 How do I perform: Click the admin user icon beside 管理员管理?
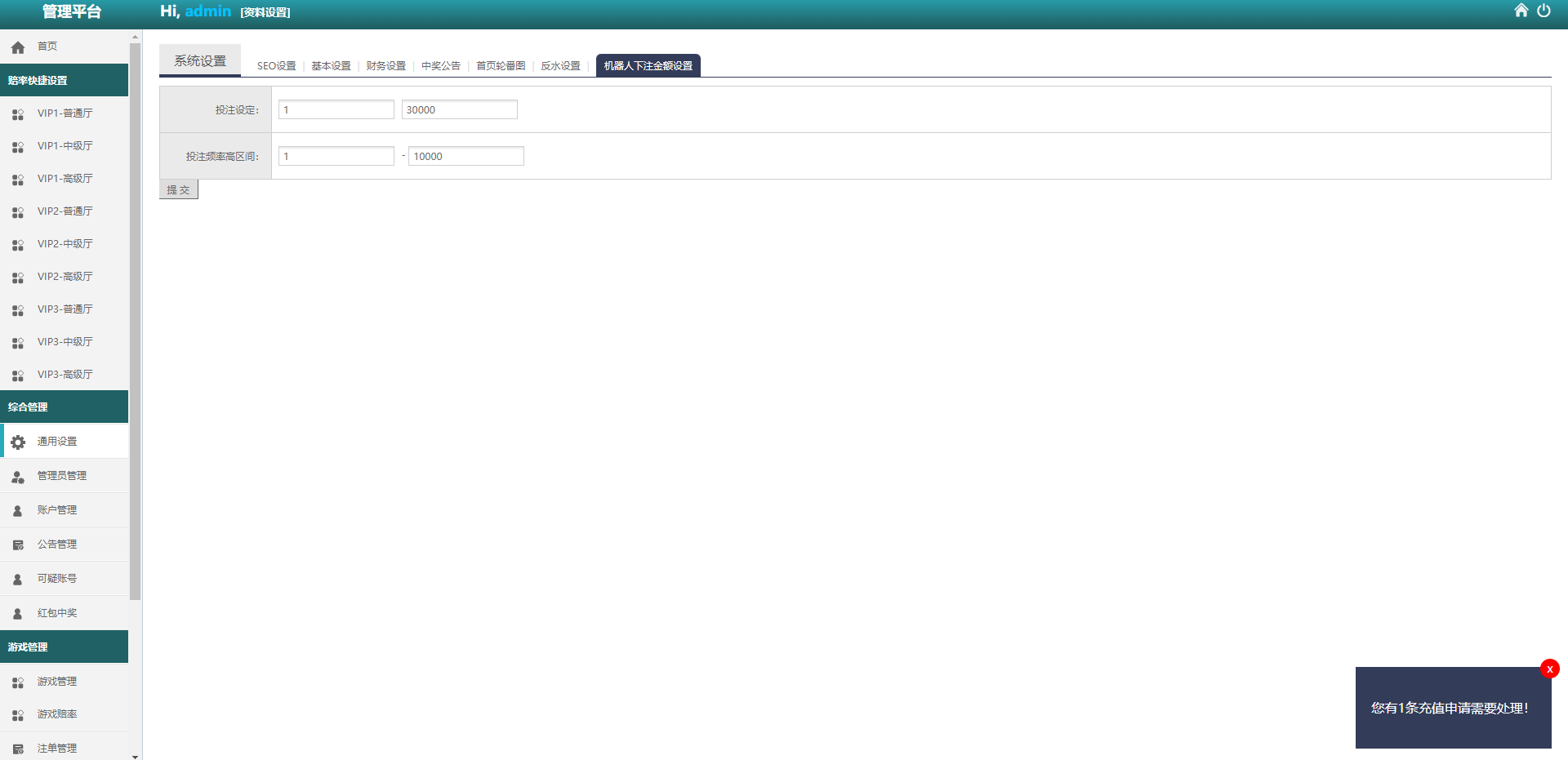18,477
